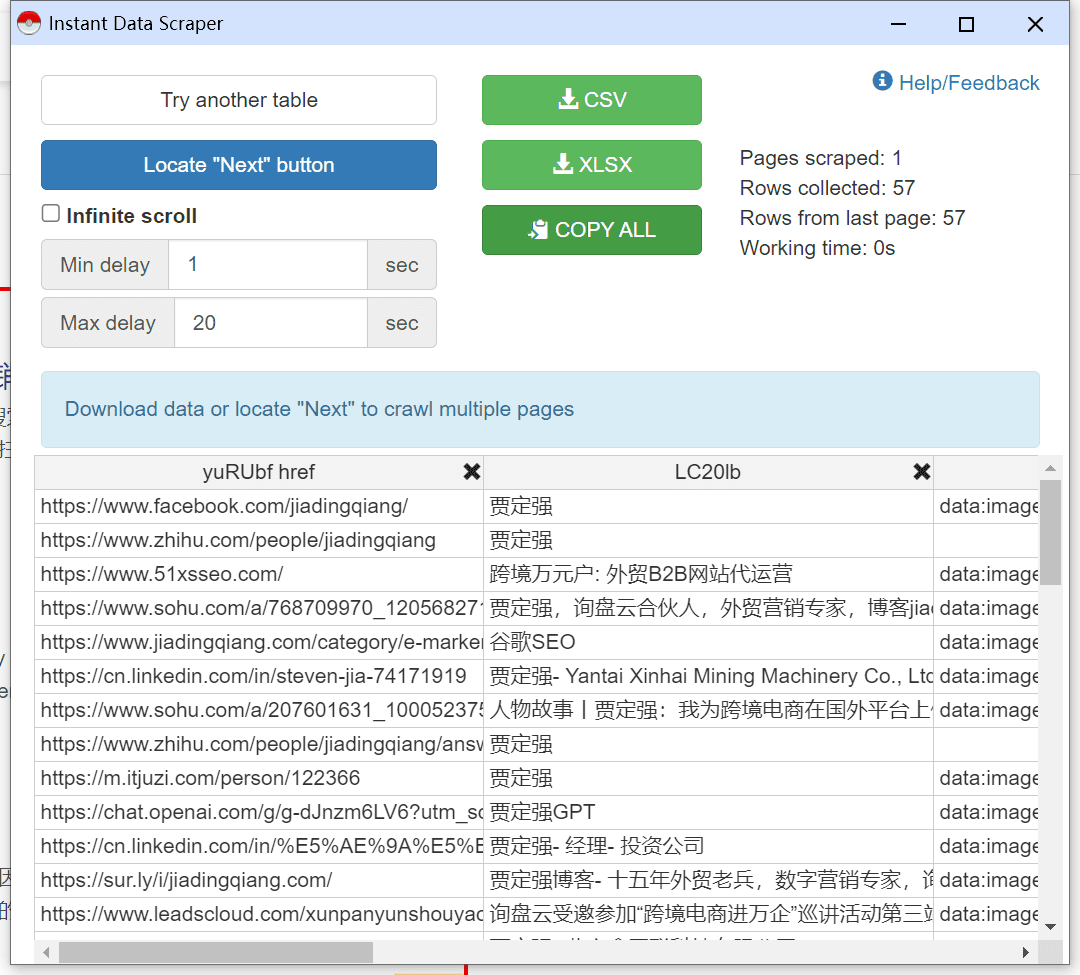Image resolution: width=1080 pixels, height=975 pixels.
Task: Focus the Max delay input field
Action: 270,323
